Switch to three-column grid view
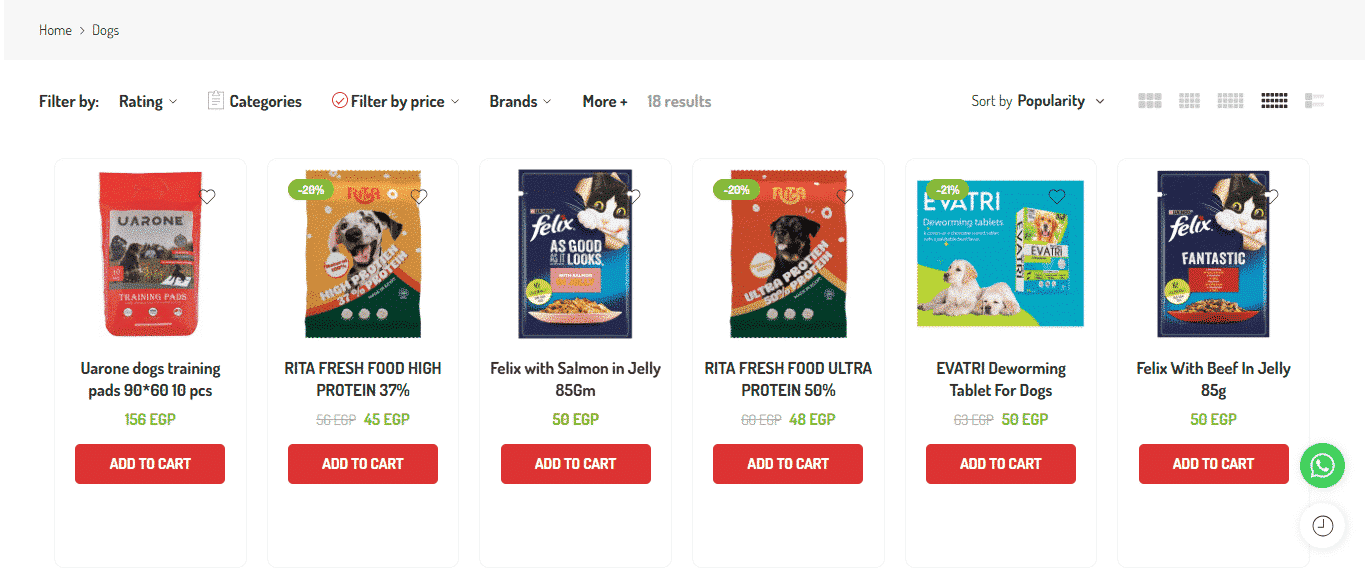The height and width of the screenshot is (569, 1365). click(1189, 101)
